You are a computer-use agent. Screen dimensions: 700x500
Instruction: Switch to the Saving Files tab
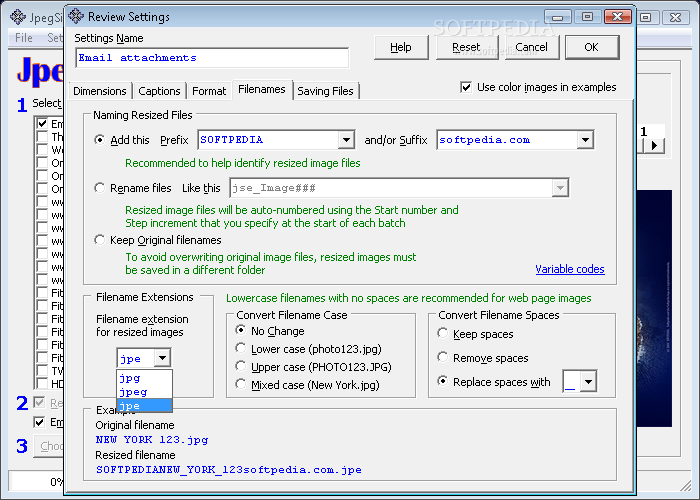click(x=325, y=91)
